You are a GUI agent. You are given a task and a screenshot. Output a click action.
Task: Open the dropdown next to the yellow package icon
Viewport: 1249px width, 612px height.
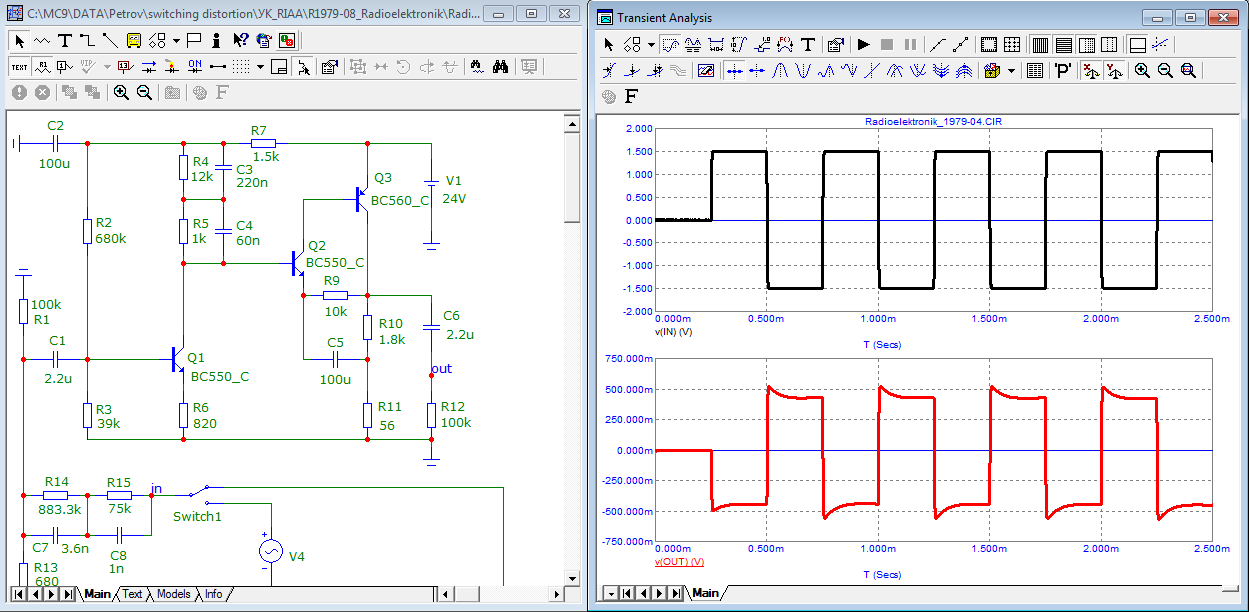(1012, 71)
